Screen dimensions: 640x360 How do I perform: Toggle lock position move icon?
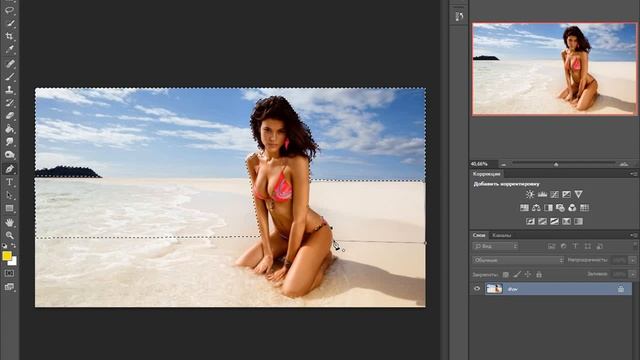(528, 275)
